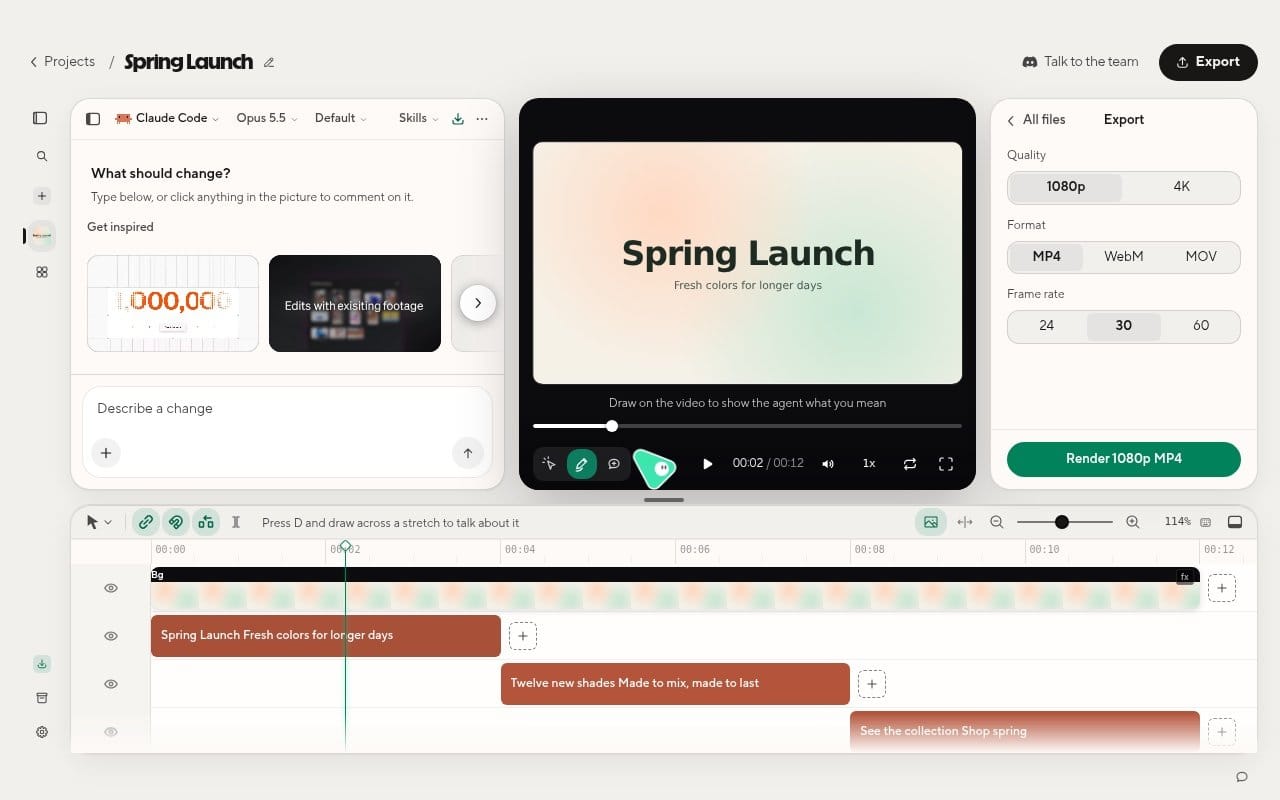The image size is (1280, 800).
Task: Open Talk to the team
Action: click(1080, 62)
